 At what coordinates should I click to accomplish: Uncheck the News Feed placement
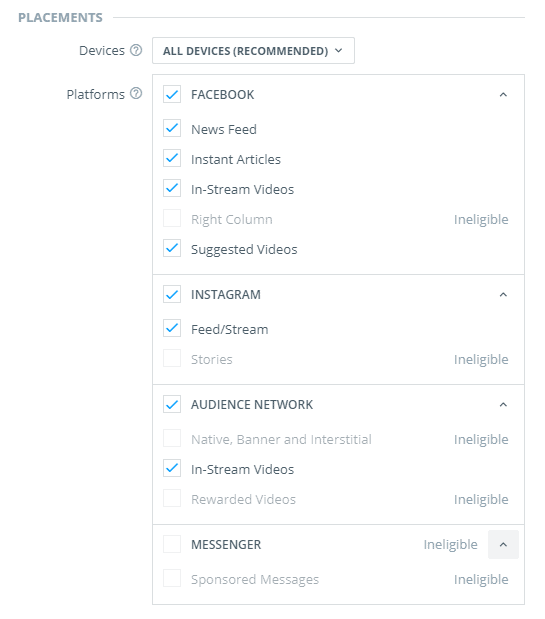point(172,128)
